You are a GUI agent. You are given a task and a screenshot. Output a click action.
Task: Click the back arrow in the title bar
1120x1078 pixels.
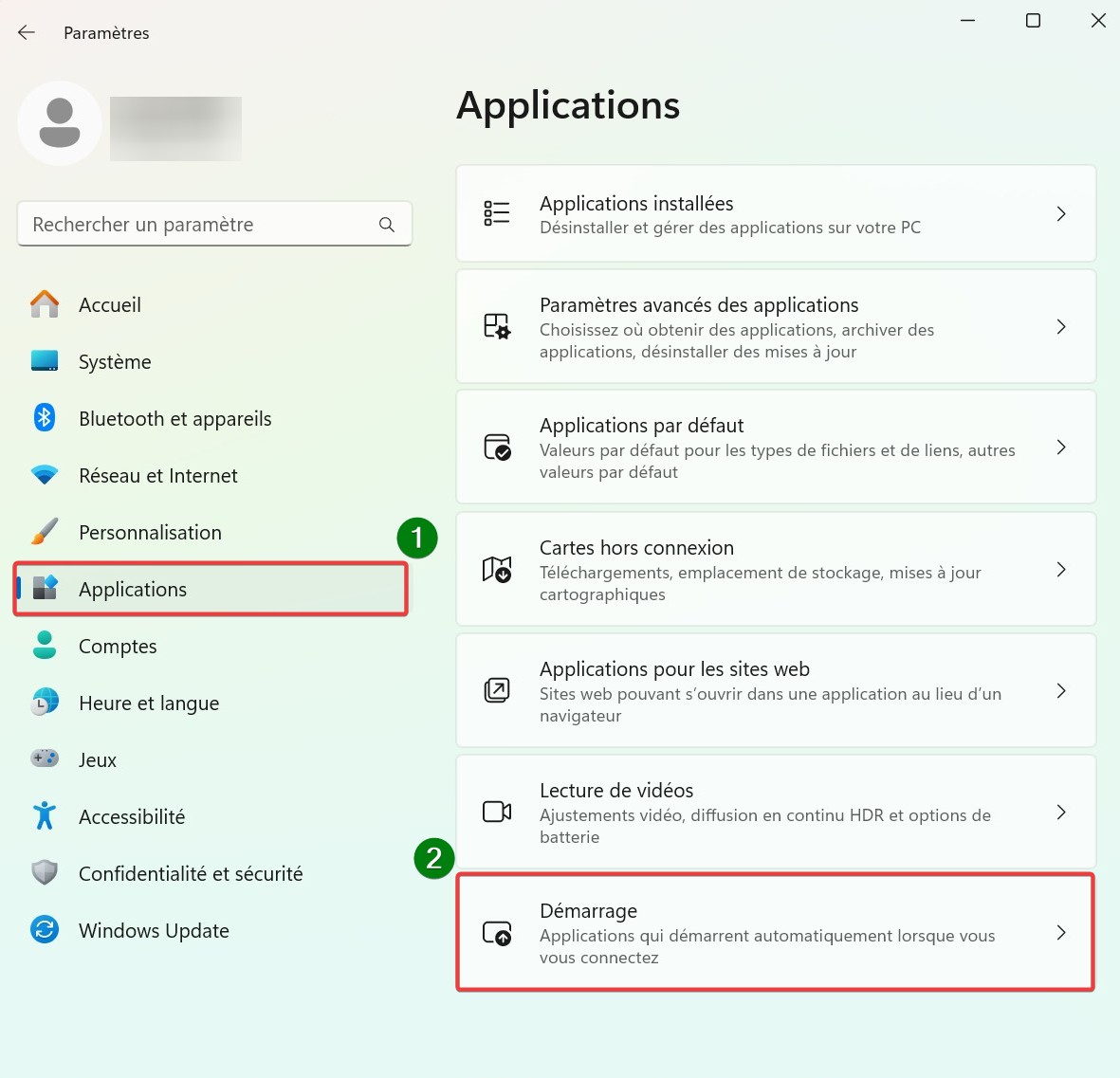tap(27, 32)
